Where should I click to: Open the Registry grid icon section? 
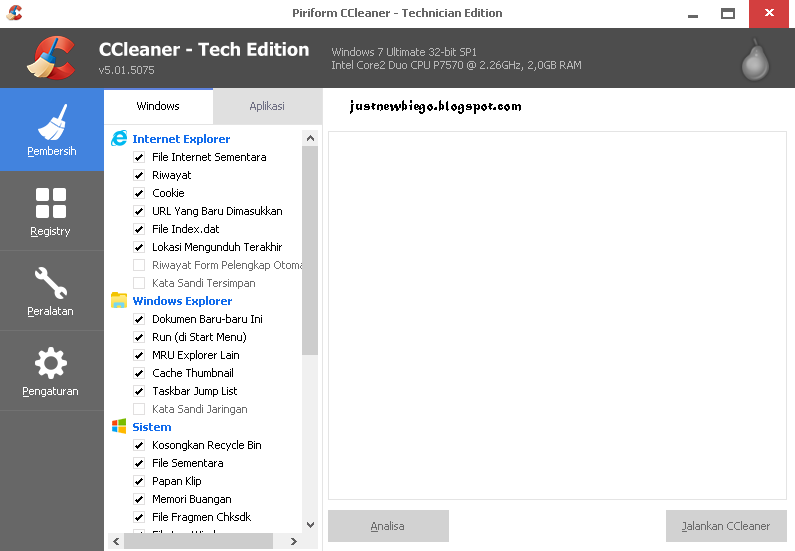[x=50, y=211]
